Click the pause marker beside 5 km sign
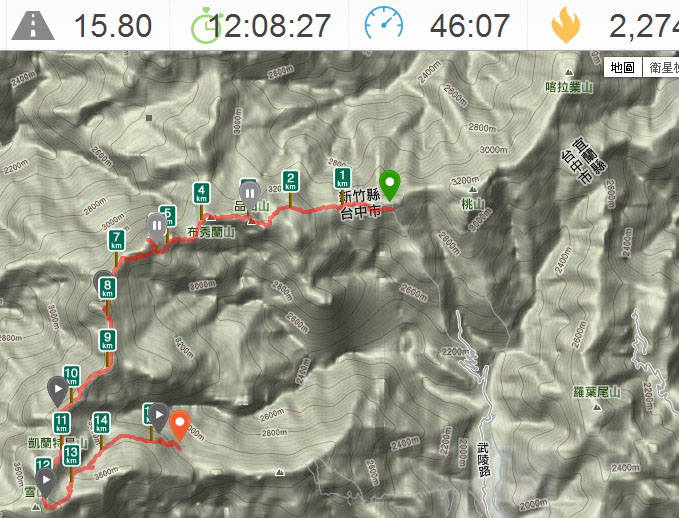The height and width of the screenshot is (518, 679). click(157, 227)
